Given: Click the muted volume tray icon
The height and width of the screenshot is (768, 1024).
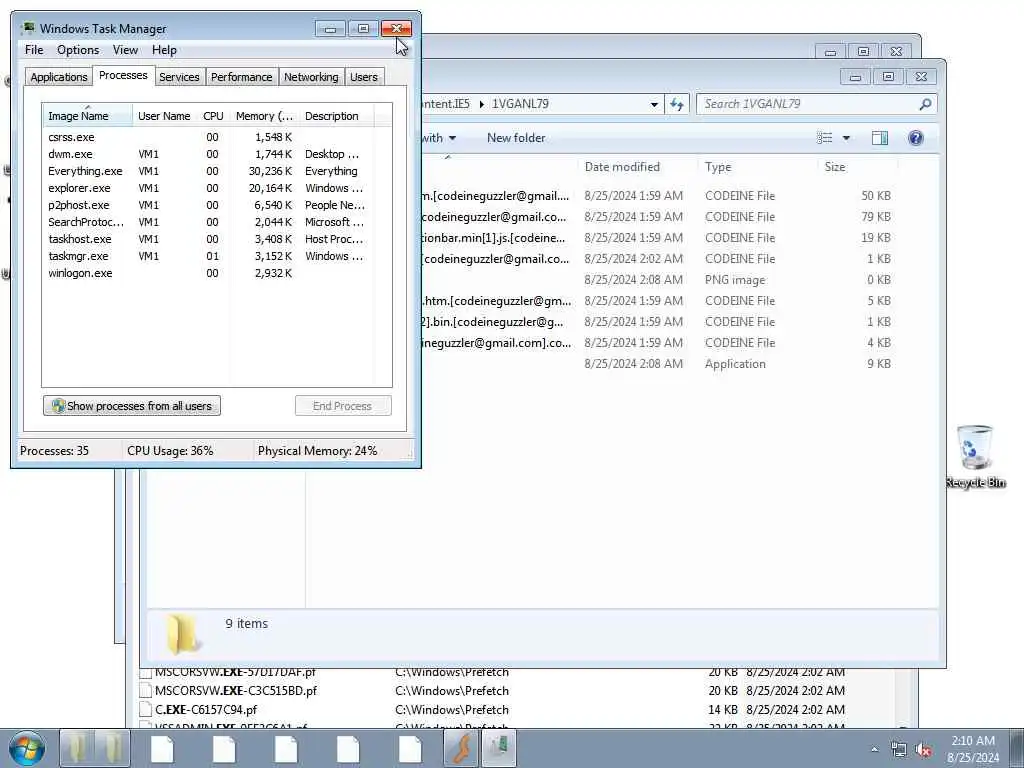Looking at the screenshot, I should point(923,750).
